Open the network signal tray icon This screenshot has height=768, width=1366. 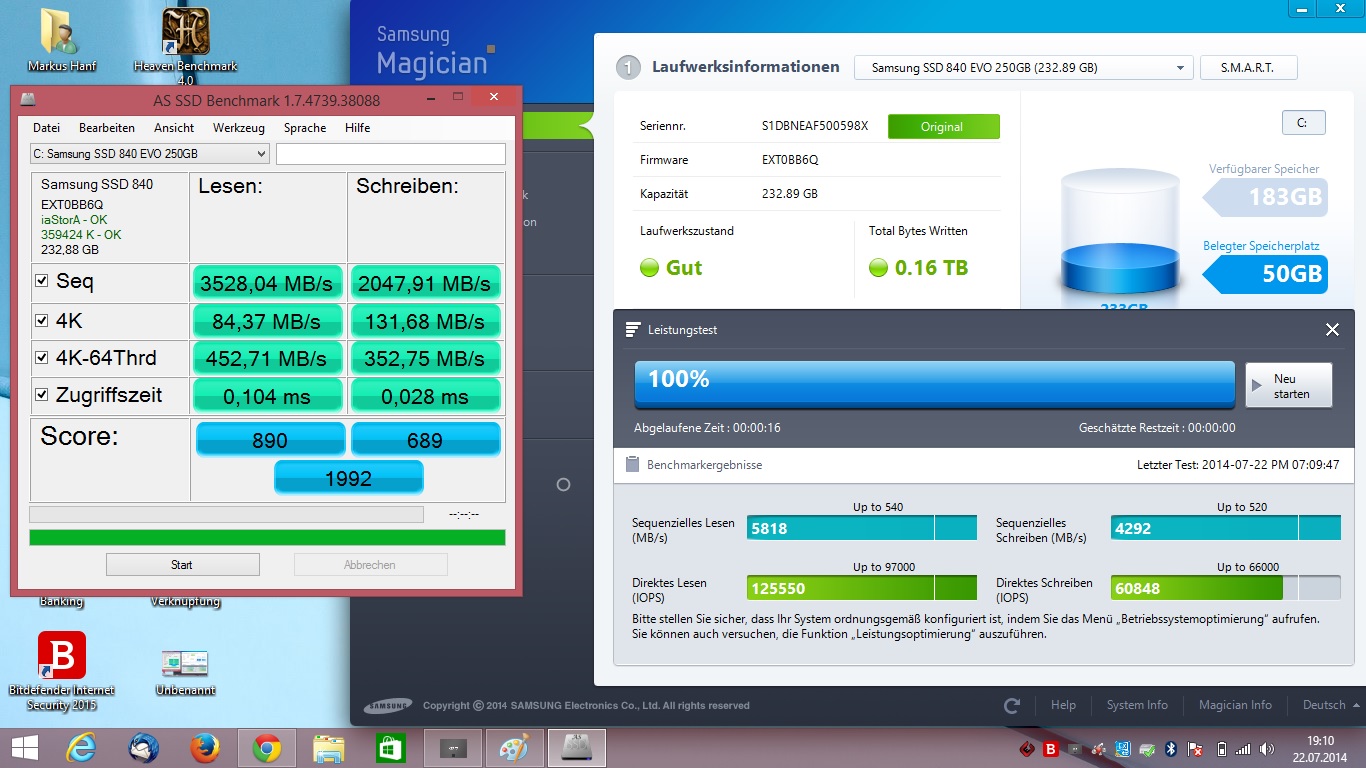pos(1243,748)
